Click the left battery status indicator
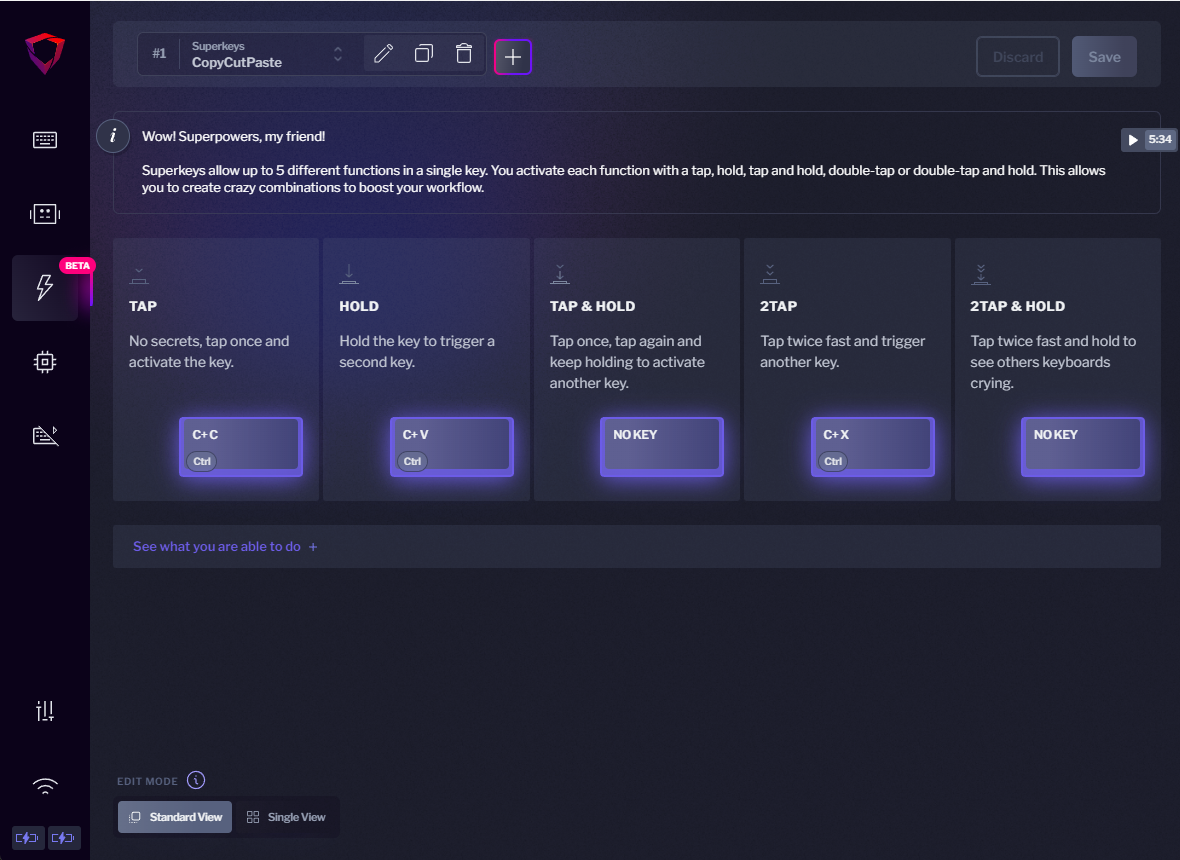 tap(27, 837)
